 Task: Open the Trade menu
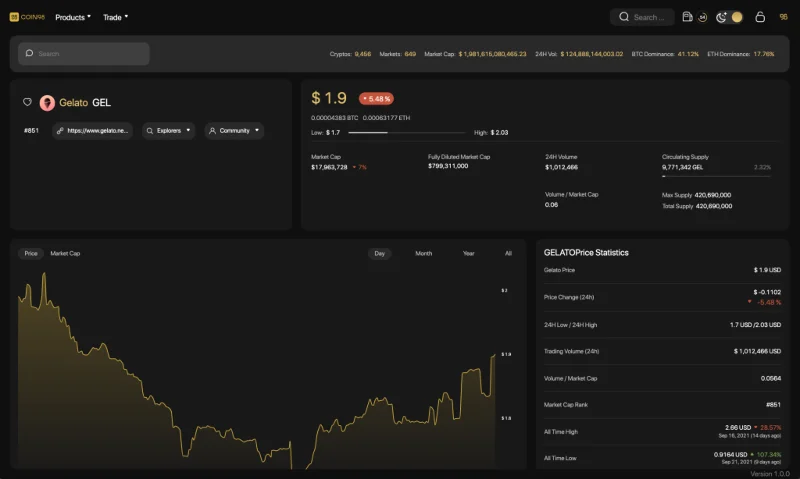[115, 17]
